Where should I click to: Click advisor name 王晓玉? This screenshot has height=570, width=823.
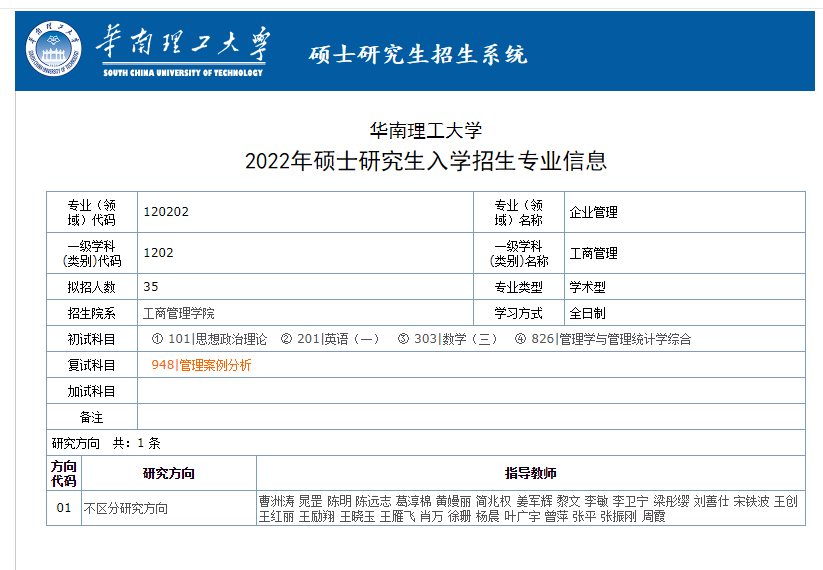[357, 516]
